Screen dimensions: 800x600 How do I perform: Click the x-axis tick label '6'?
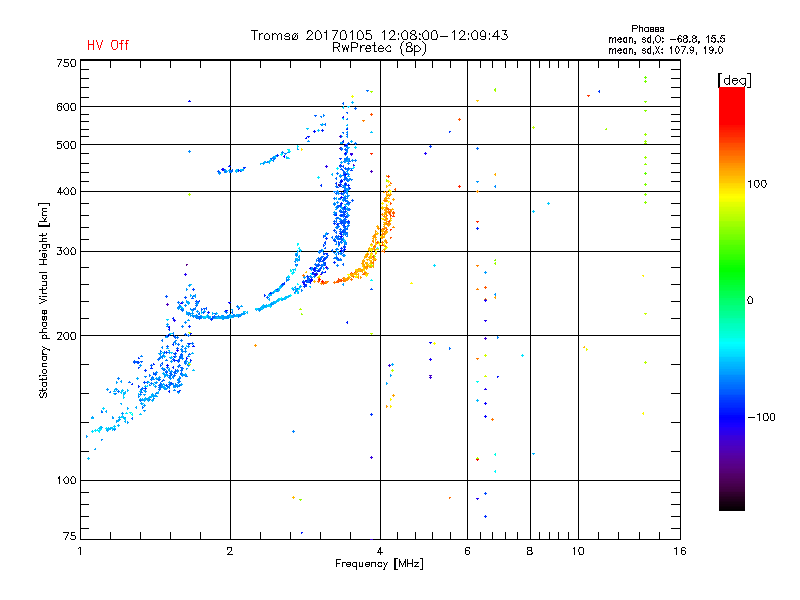coord(467,551)
